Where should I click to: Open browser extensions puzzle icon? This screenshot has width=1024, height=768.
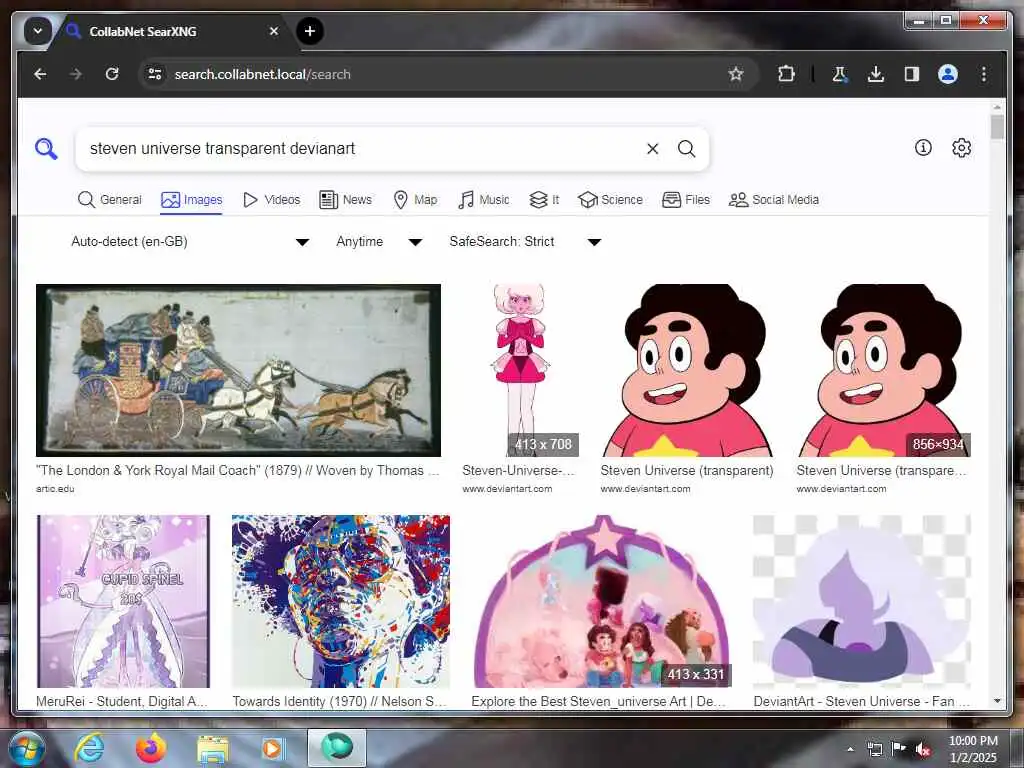(786, 74)
